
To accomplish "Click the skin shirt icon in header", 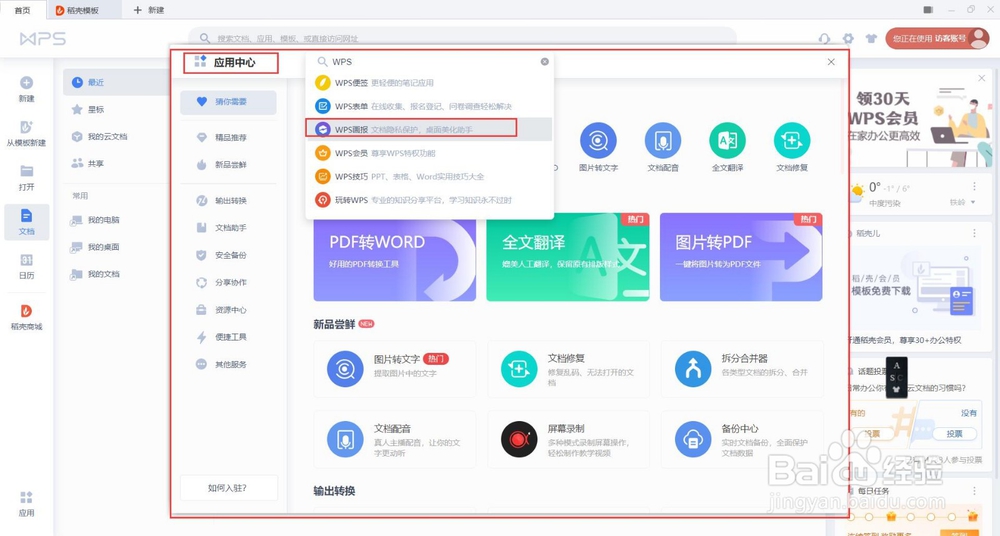I will (x=871, y=39).
